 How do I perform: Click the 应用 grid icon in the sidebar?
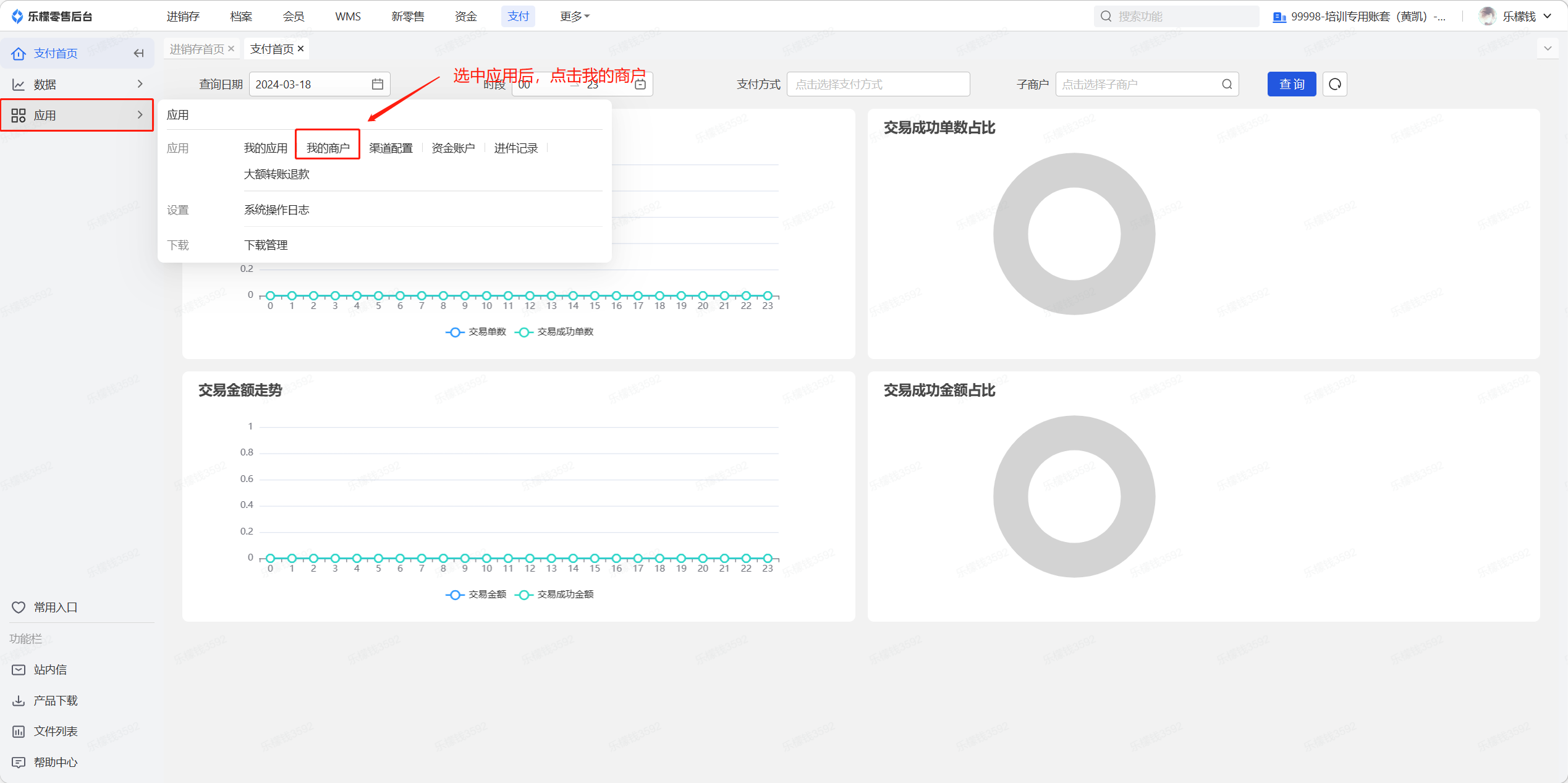pyautogui.click(x=19, y=116)
